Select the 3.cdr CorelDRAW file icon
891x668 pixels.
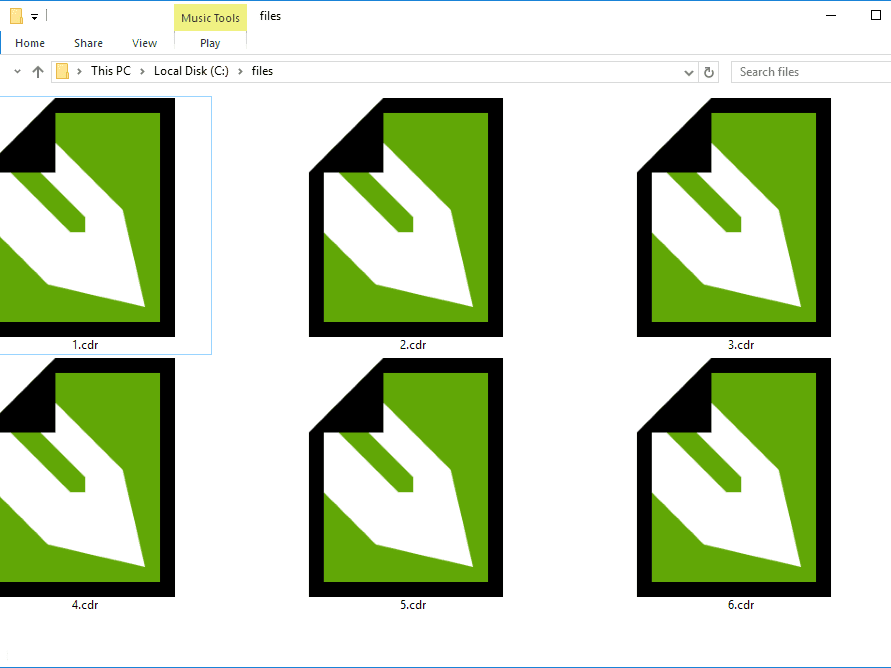(x=734, y=217)
